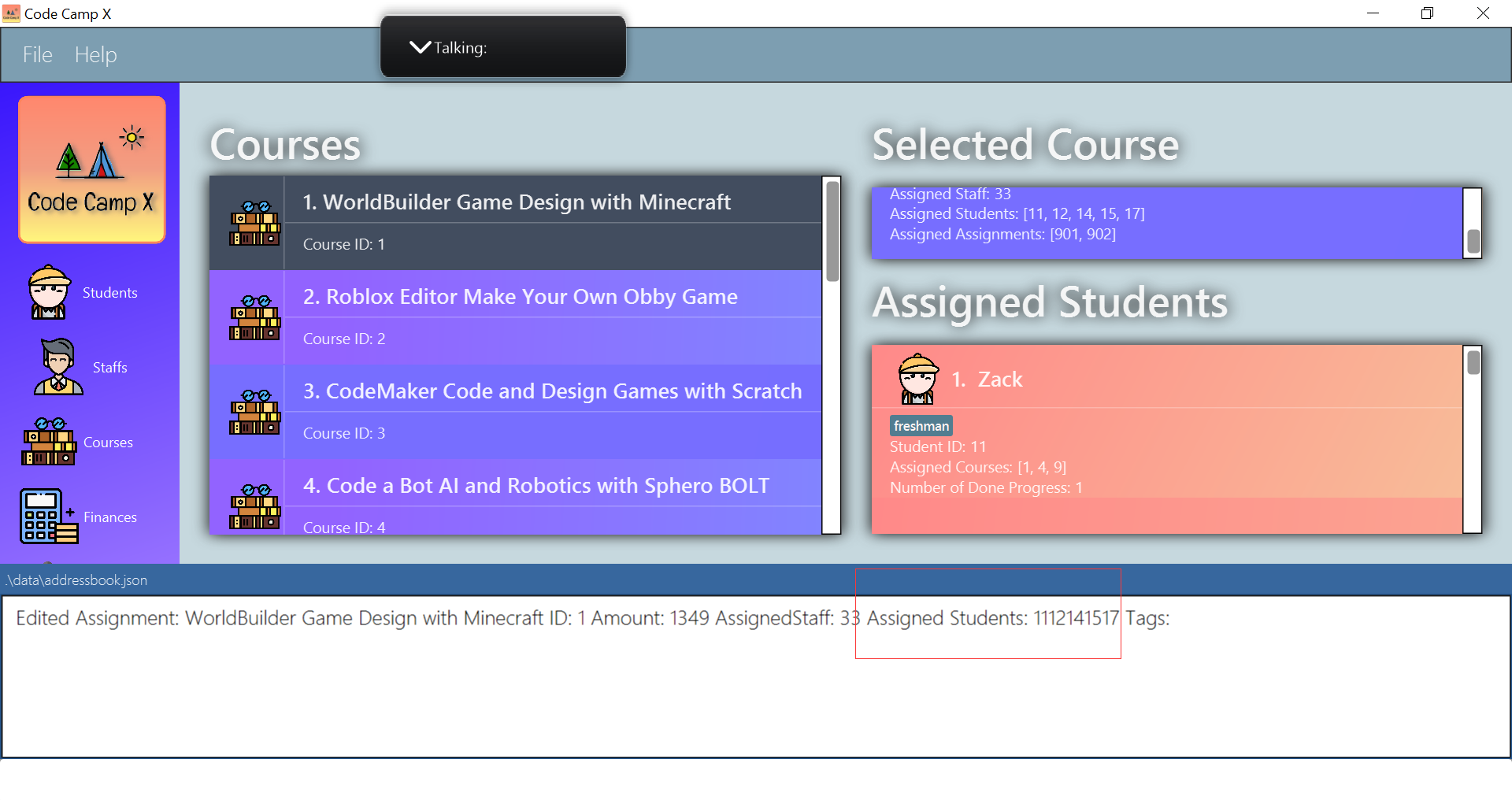This screenshot has width=1512, height=800.
Task: Click the Code Camp X logo
Action: click(x=92, y=169)
